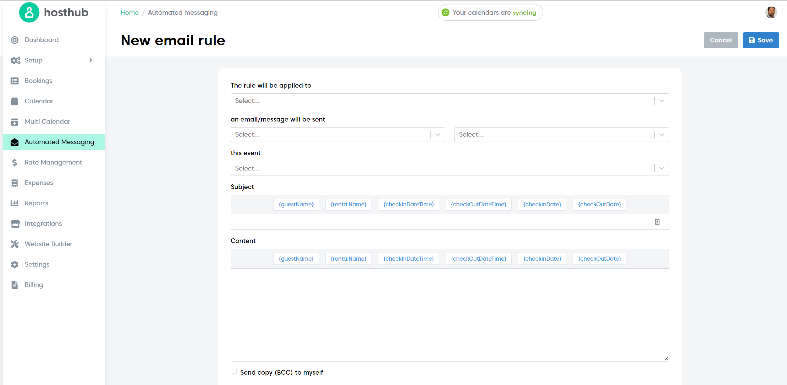Insert {checkOutDateTime} tag into Subject
Screen dimensions: 787x385
(x=478, y=204)
